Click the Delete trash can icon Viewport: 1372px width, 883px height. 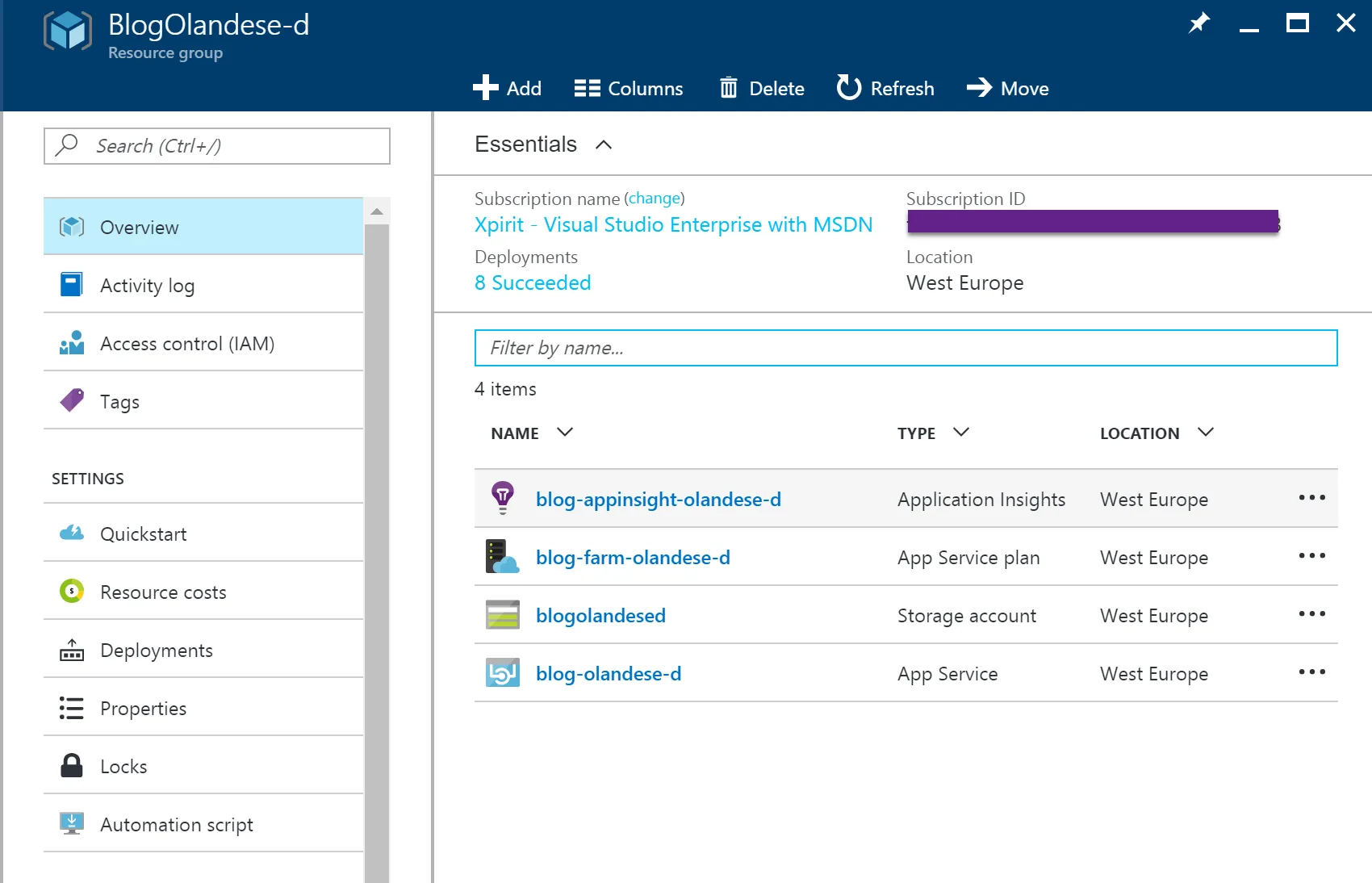(x=728, y=87)
